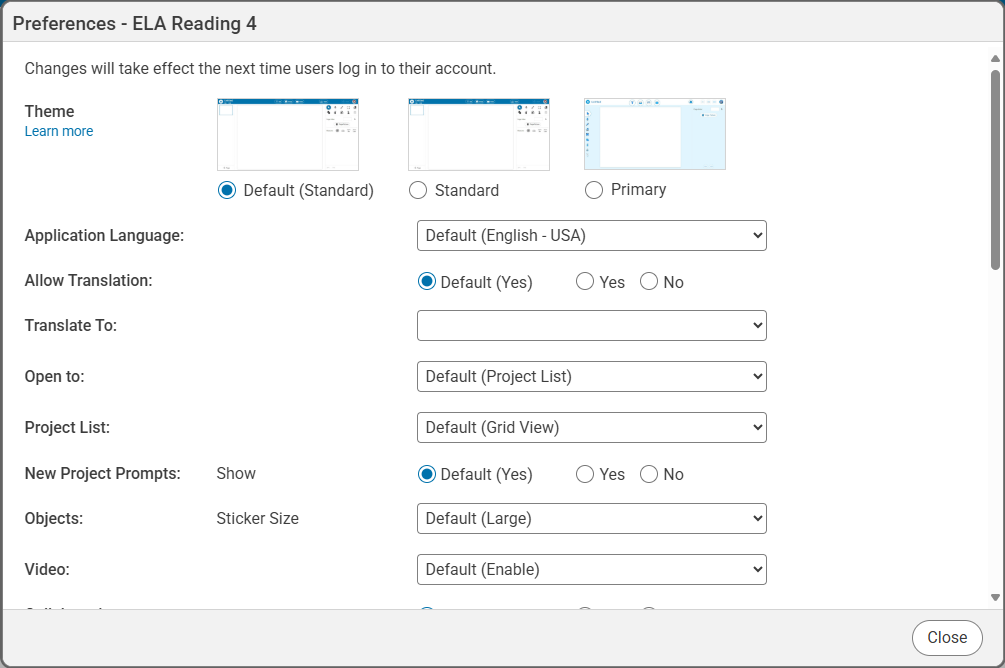Choose Default (Yes) for New Project Prompts
Viewport: 1005px width, 668px height.
[427, 474]
